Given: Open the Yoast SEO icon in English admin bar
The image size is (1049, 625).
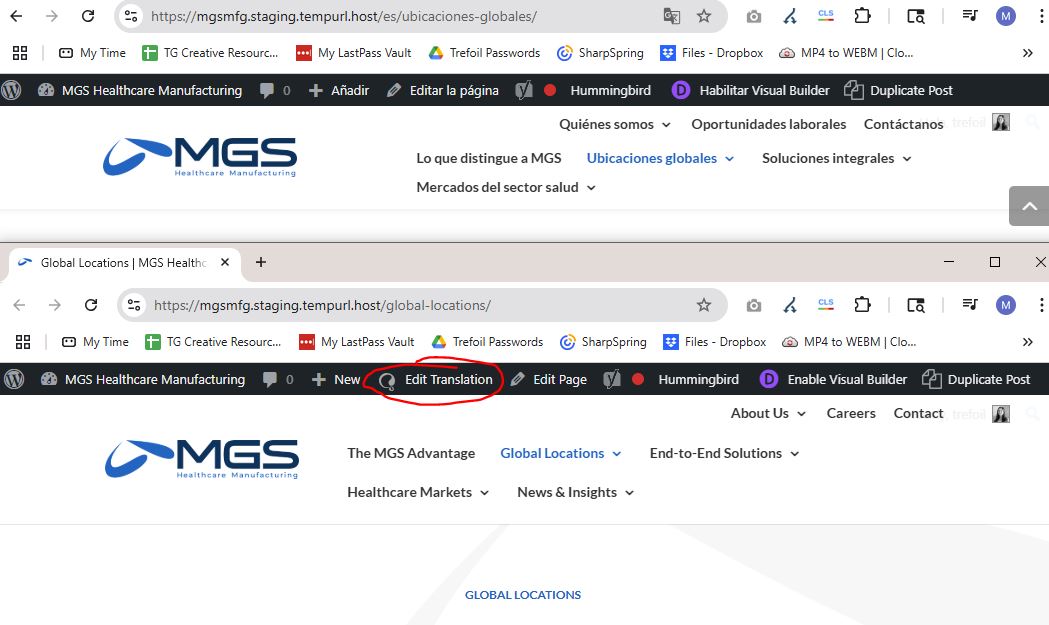Looking at the screenshot, I should [x=612, y=379].
